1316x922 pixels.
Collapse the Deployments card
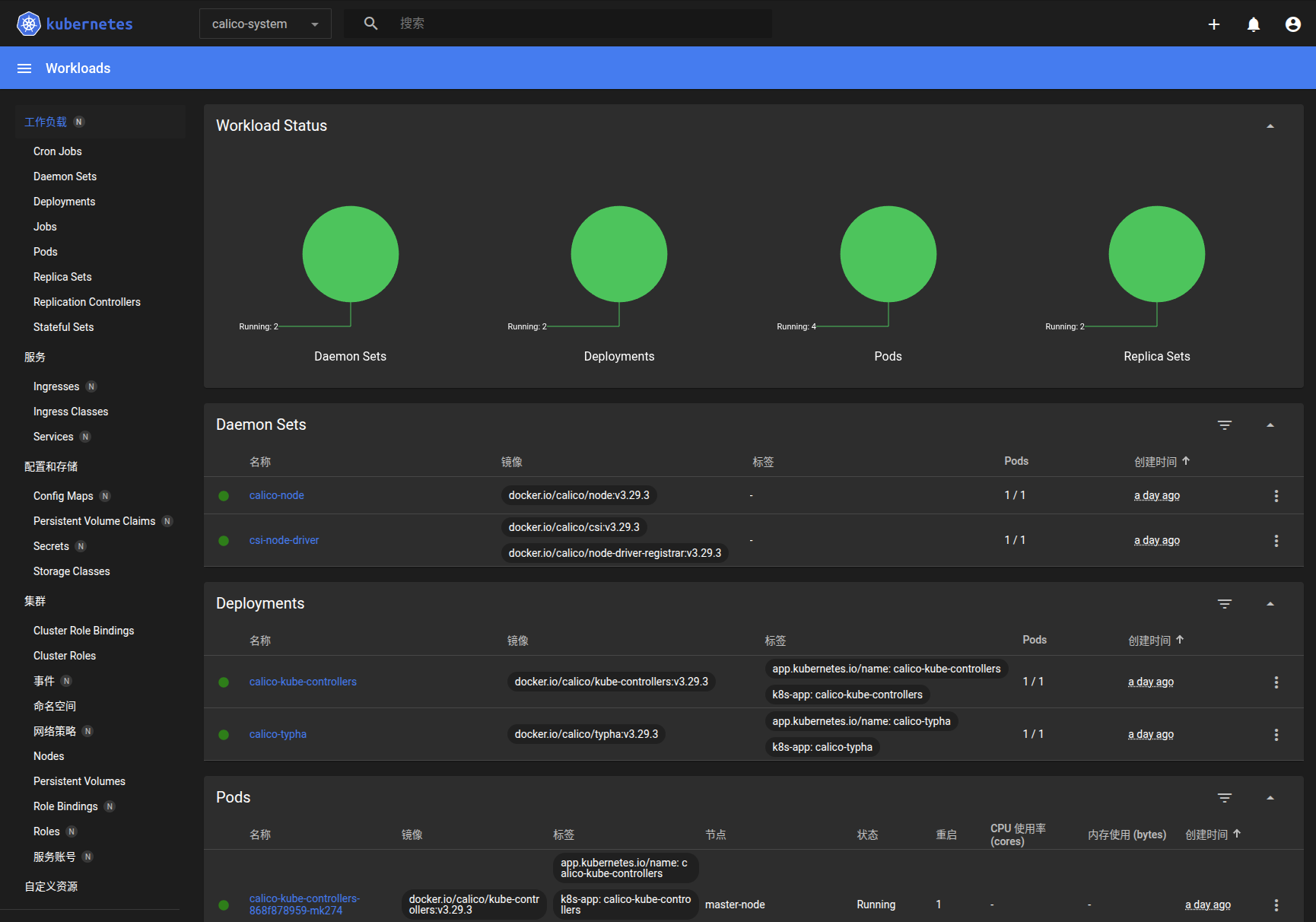click(x=1270, y=604)
